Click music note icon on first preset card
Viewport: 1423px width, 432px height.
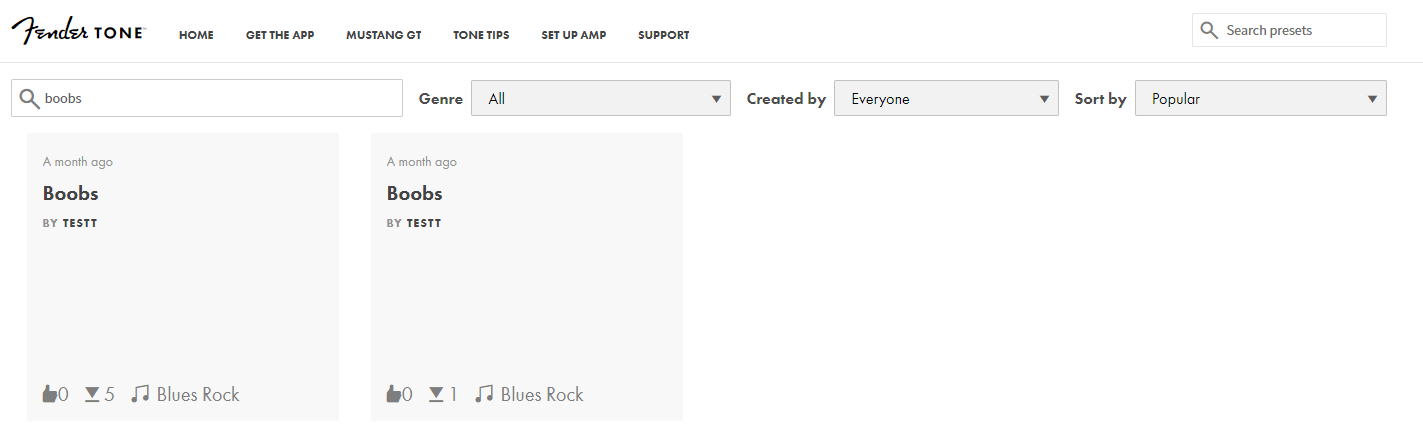point(140,394)
